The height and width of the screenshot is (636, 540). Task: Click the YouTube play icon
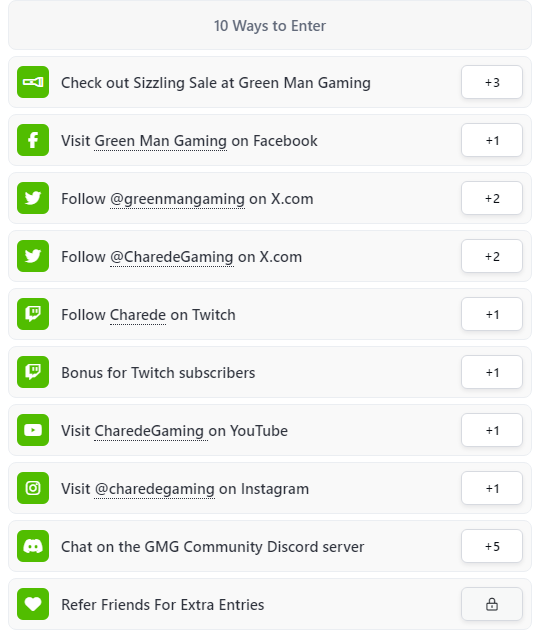tap(33, 430)
